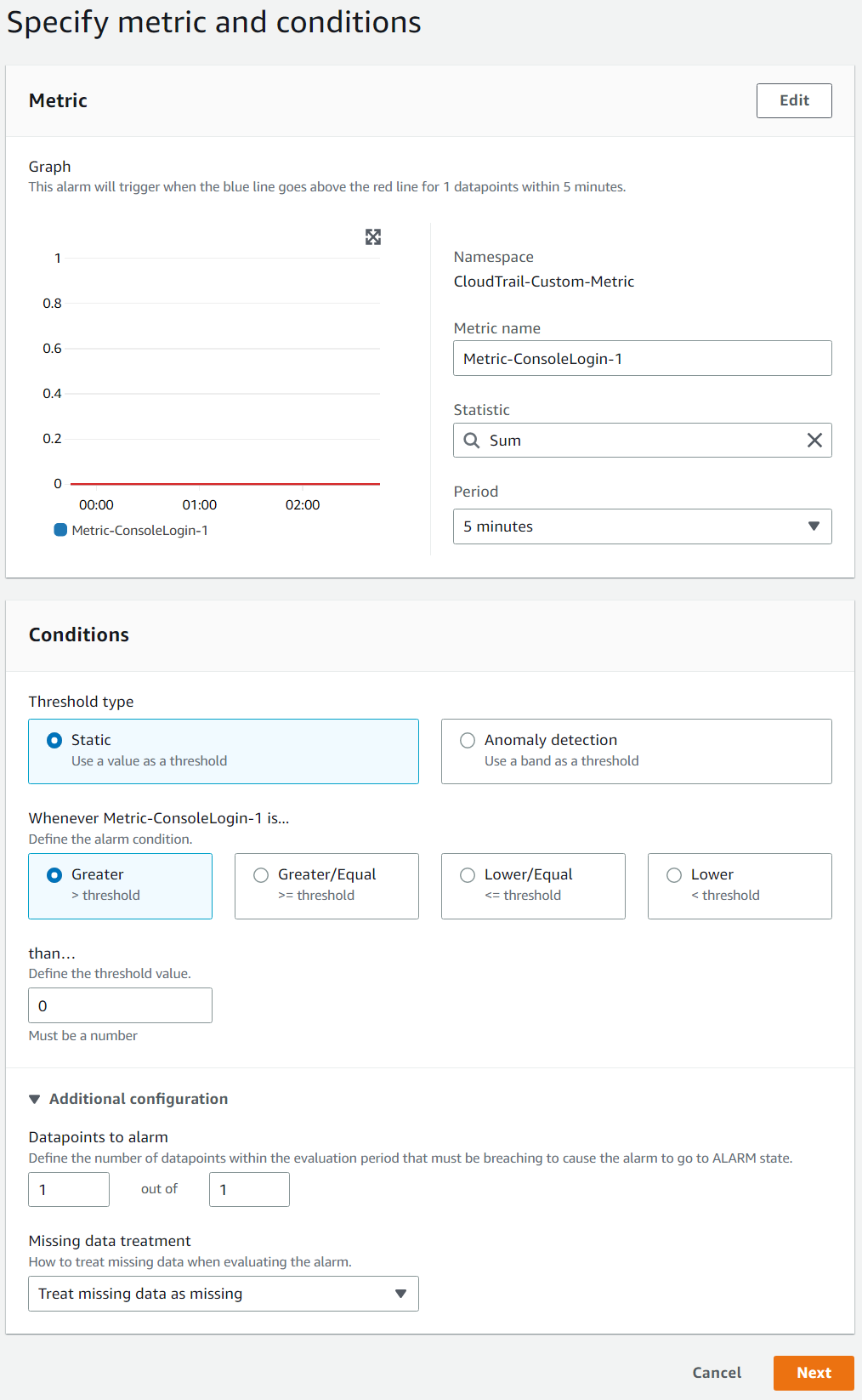The width and height of the screenshot is (862, 1400).
Task: Cancel the alarm creation
Action: point(717,1373)
